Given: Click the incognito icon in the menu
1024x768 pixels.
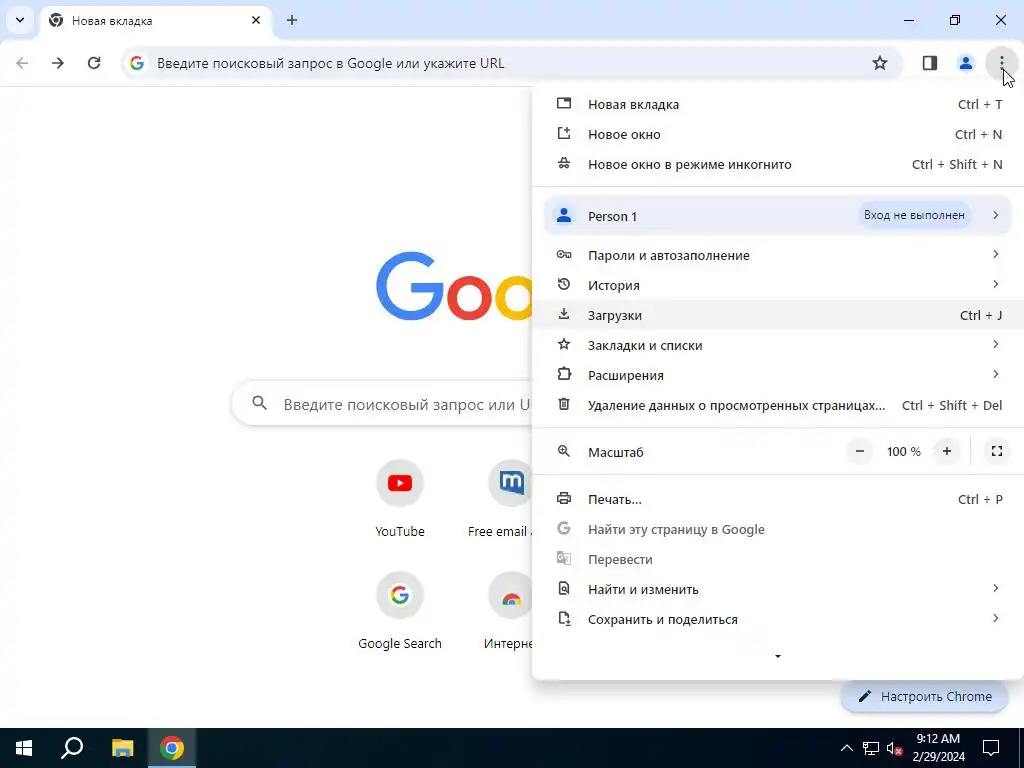Looking at the screenshot, I should pos(564,163).
